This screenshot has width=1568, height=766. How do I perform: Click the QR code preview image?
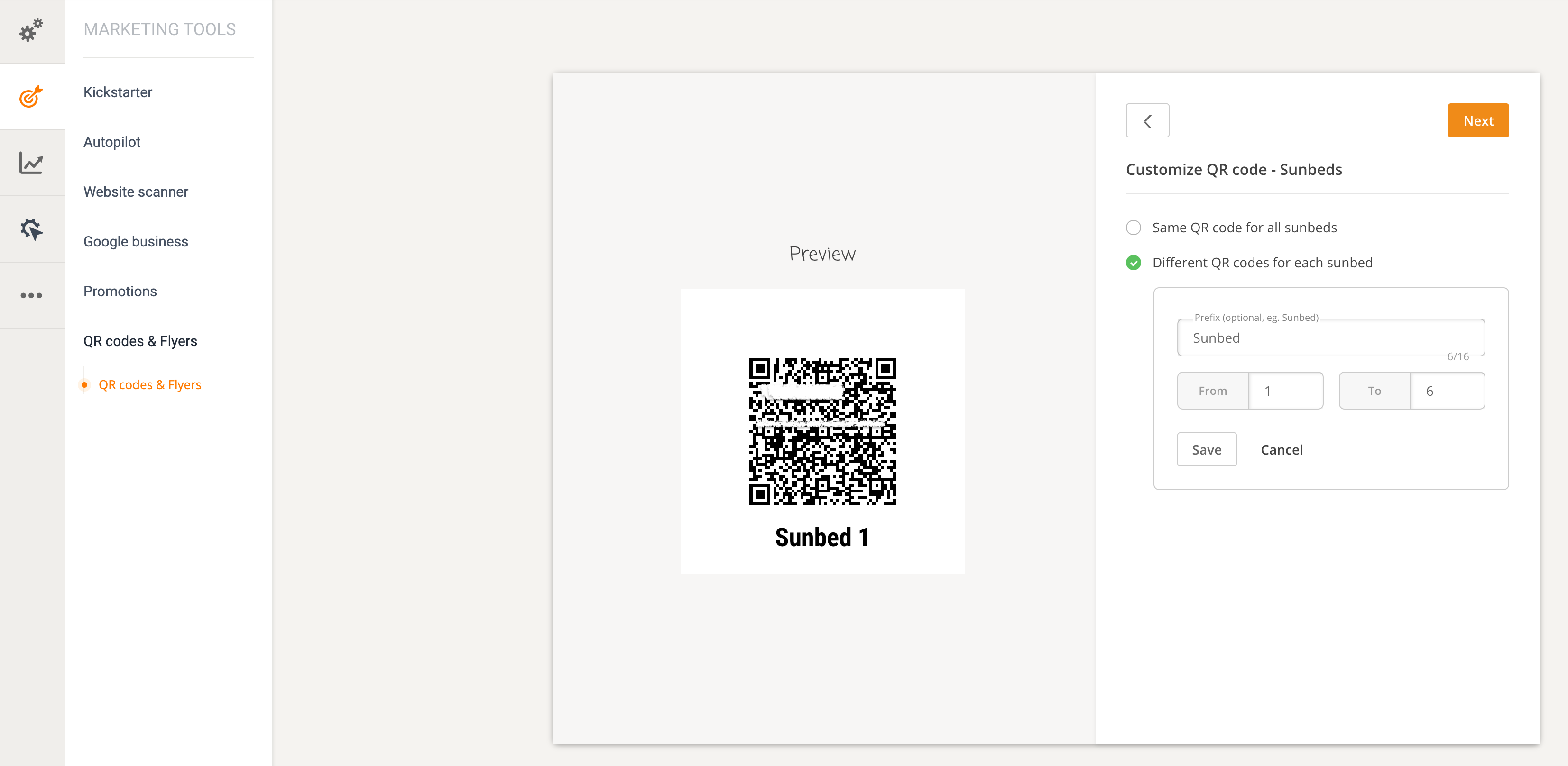(822, 431)
